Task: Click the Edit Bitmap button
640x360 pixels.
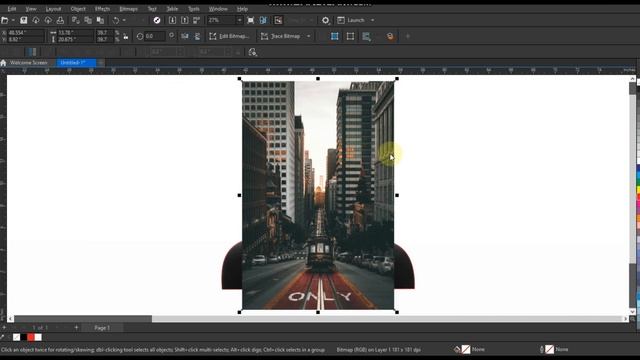Action: coord(229,36)
